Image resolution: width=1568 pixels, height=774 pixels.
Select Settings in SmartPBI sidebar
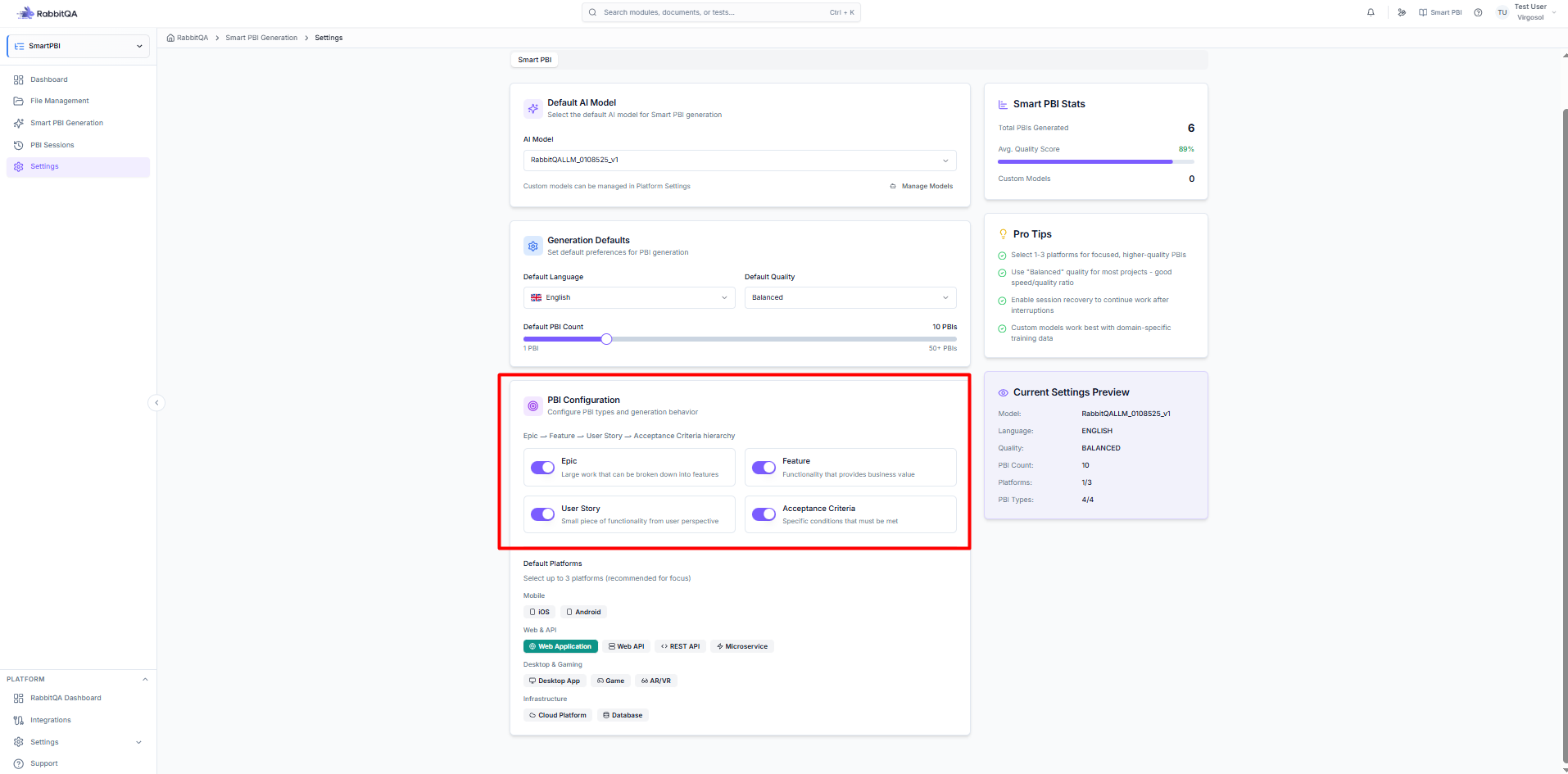78,167
